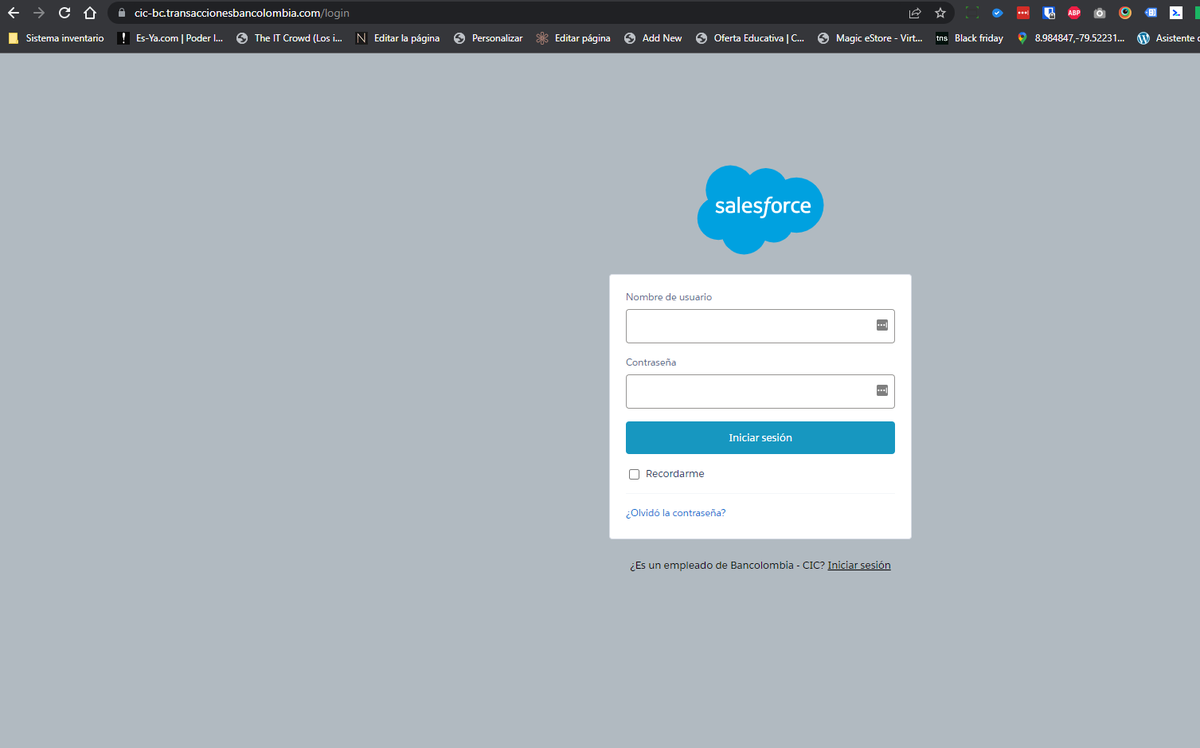Click password manager icon in Contraseña field

(882, 390)
